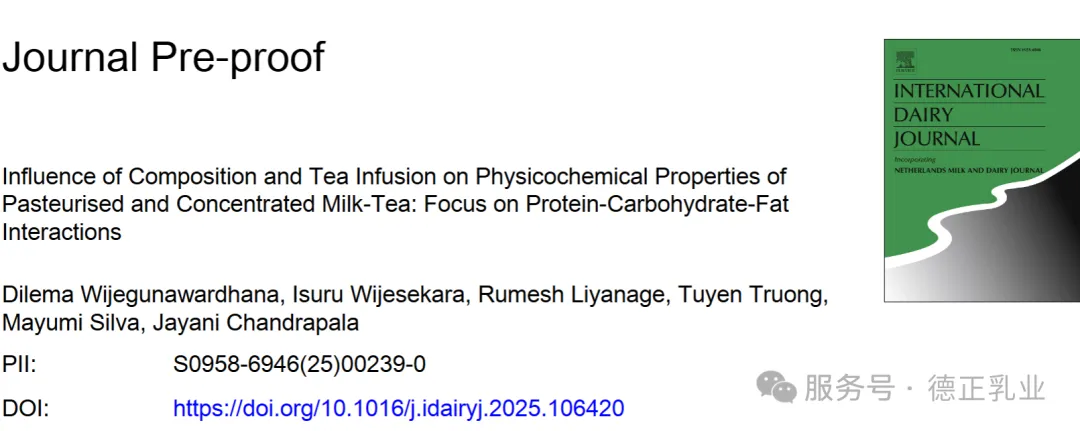The image size is (1080, 431).
Task: Click the International Dairy Journal cover thumbnail
Action: tap(982, 170)
